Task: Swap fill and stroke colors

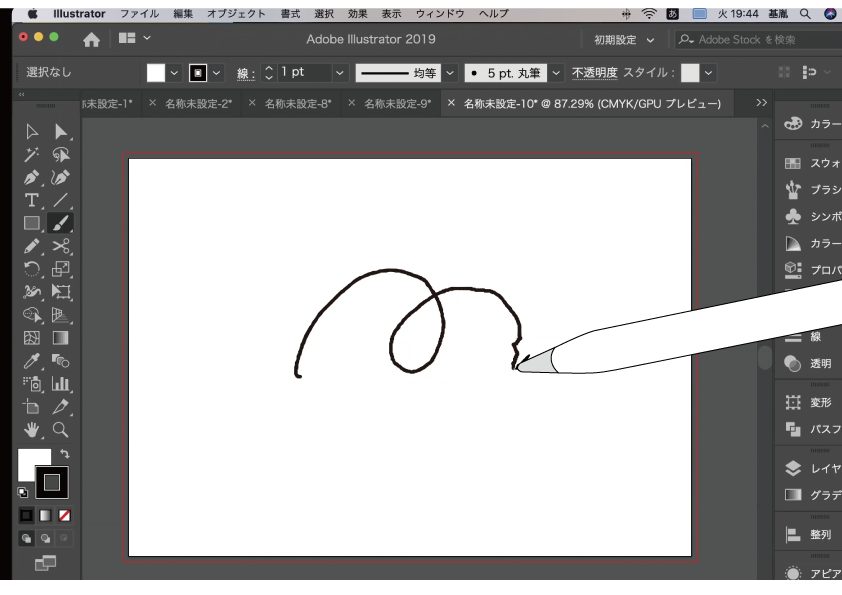Action: tap(65, 454)
